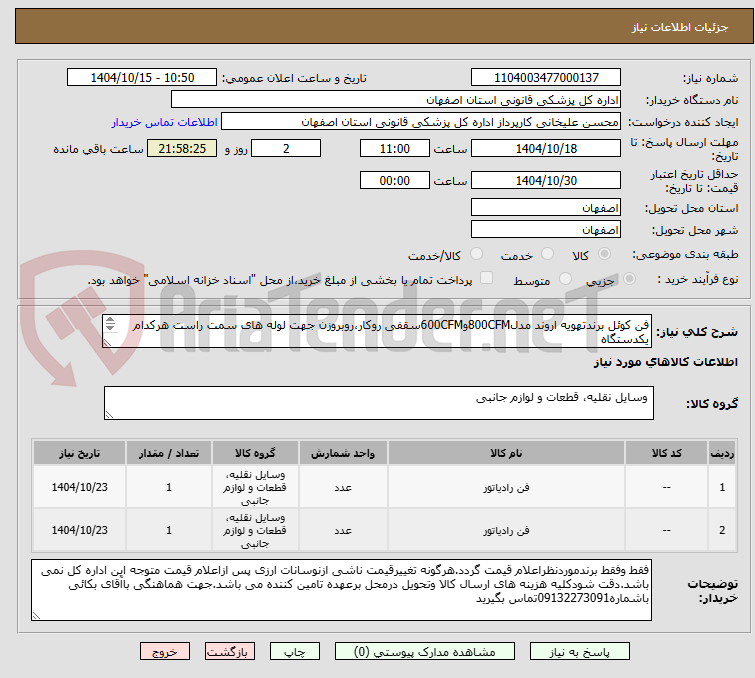Click the تعداد / مقدار column header
755x678 pixels.
pos(169,453)
